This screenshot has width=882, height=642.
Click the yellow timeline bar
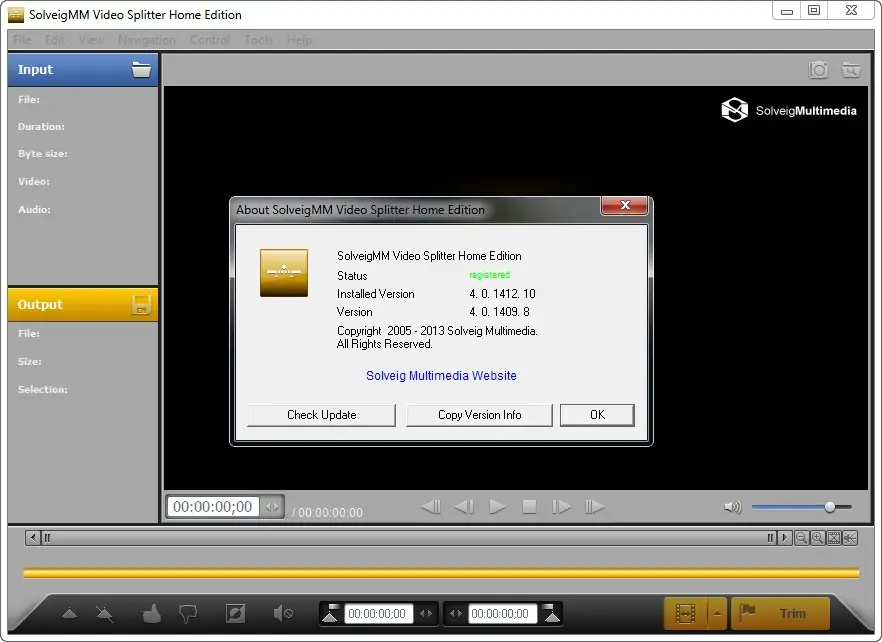point(441,573)
